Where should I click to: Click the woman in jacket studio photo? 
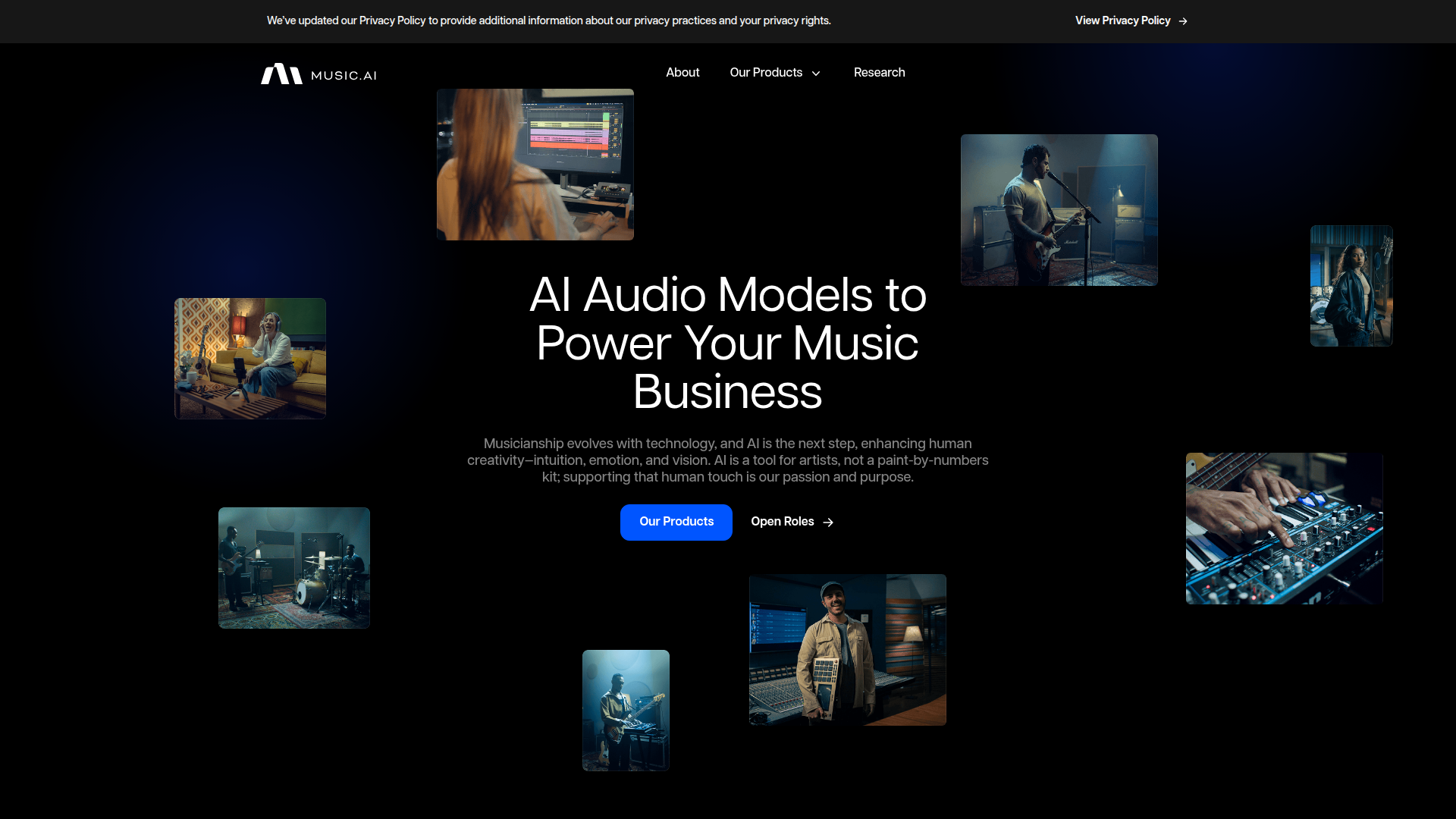point(1351,286)
